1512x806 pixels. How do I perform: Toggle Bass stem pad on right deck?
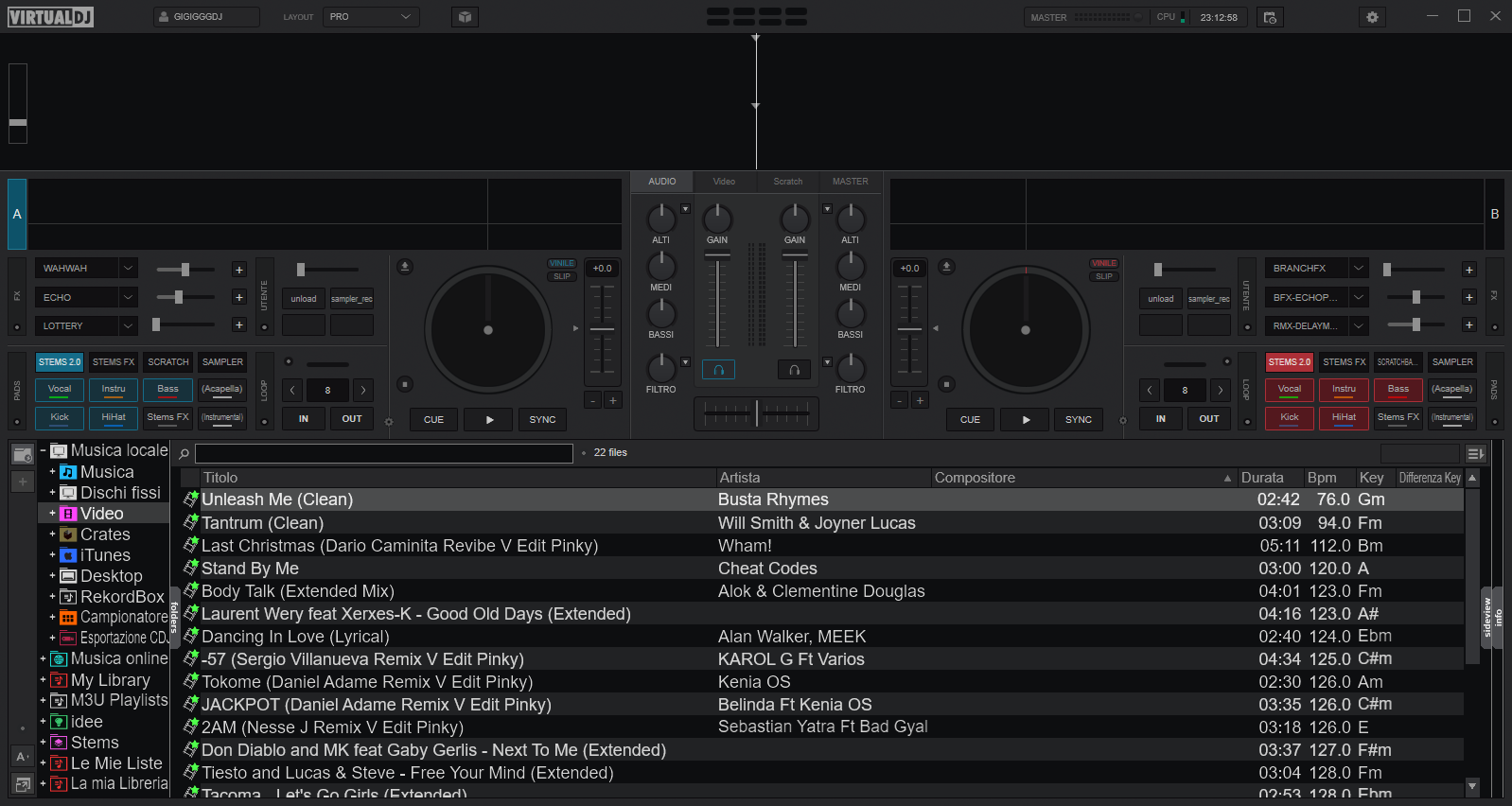coord(1398,390)
